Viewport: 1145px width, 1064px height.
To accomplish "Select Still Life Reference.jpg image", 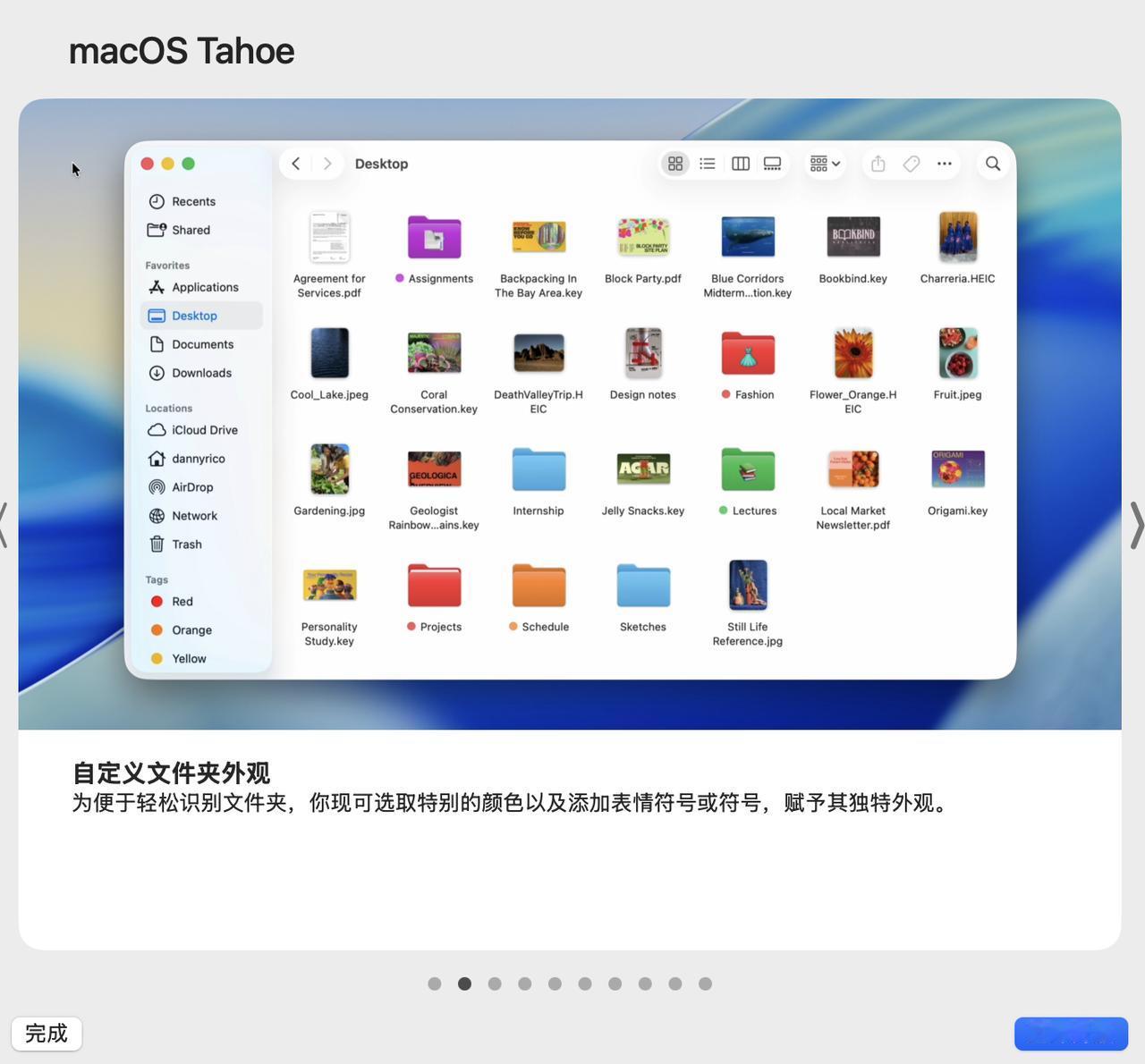I will [x=748, y=586].
